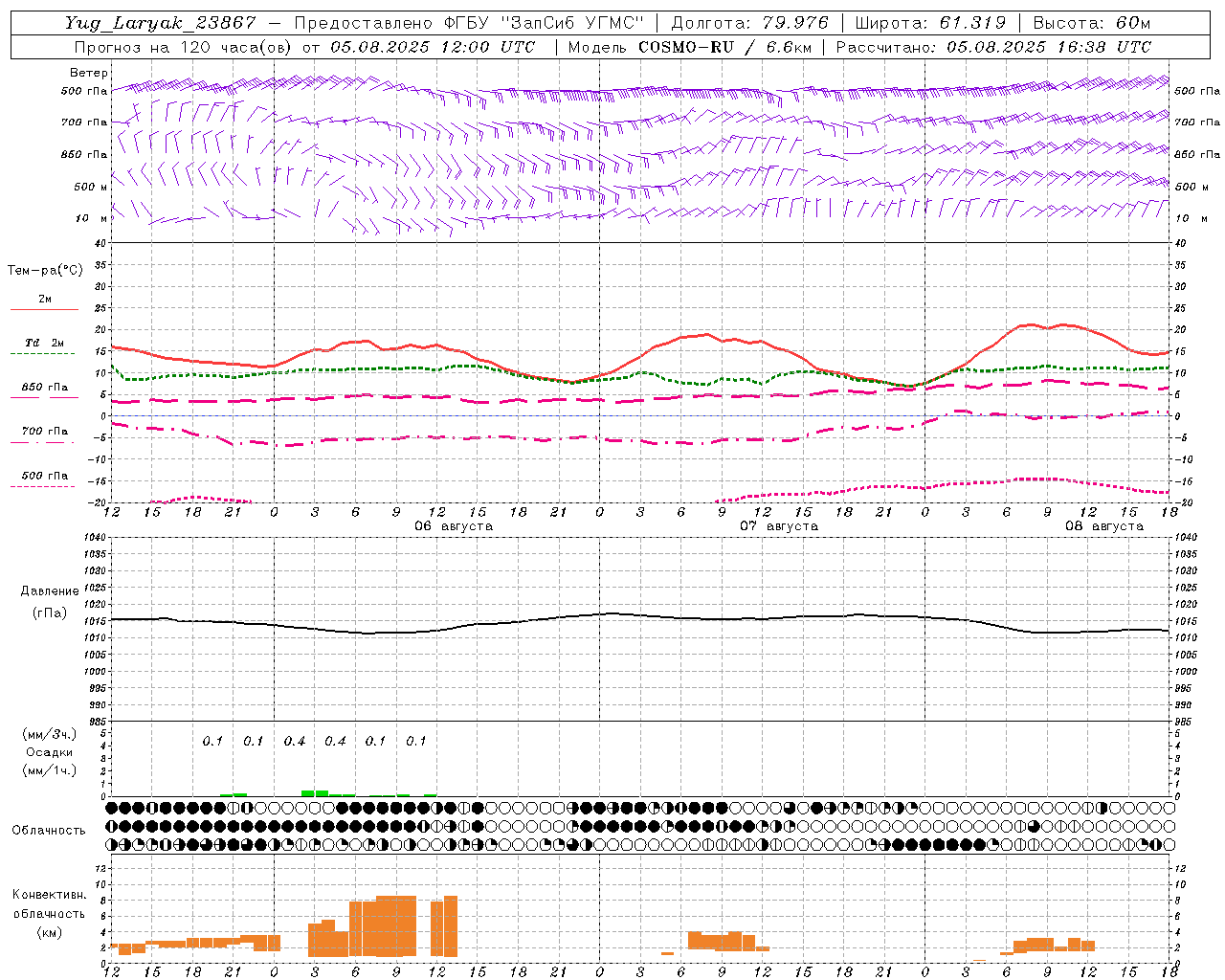
Task: Click the Тем-ра(°C) axis title
Action: (x=45, y=271)
